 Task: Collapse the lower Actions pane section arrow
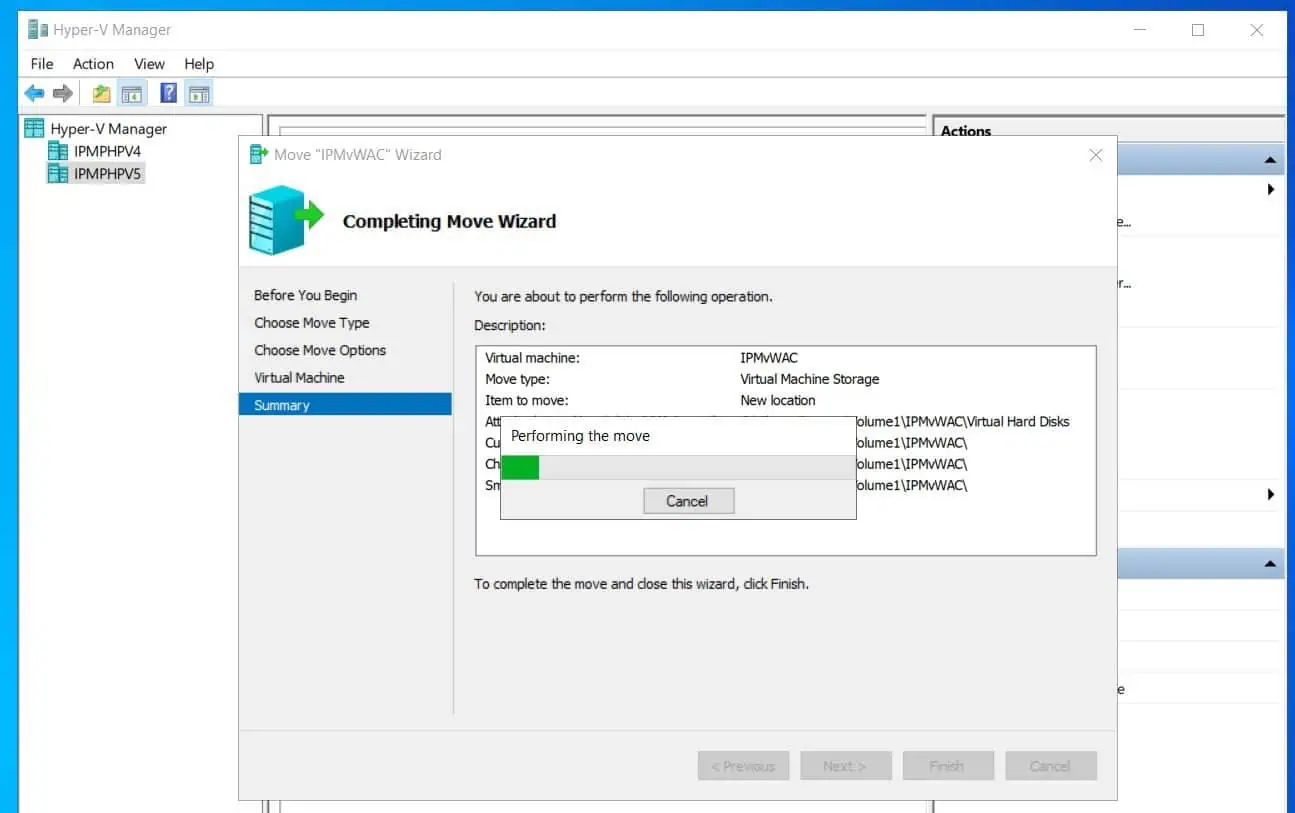pyautogui.click(x=1270, y=565)
